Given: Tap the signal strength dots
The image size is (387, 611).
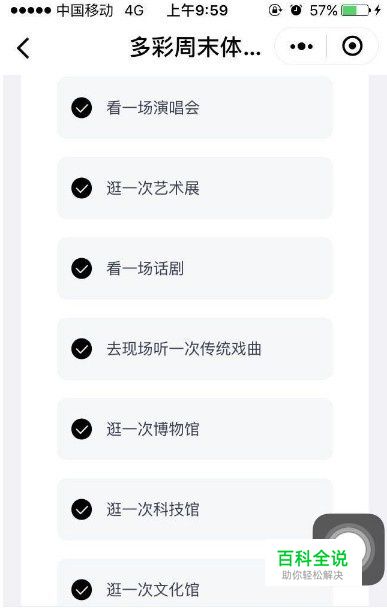Looking at the screenshot, I should [x=31, y=11].
